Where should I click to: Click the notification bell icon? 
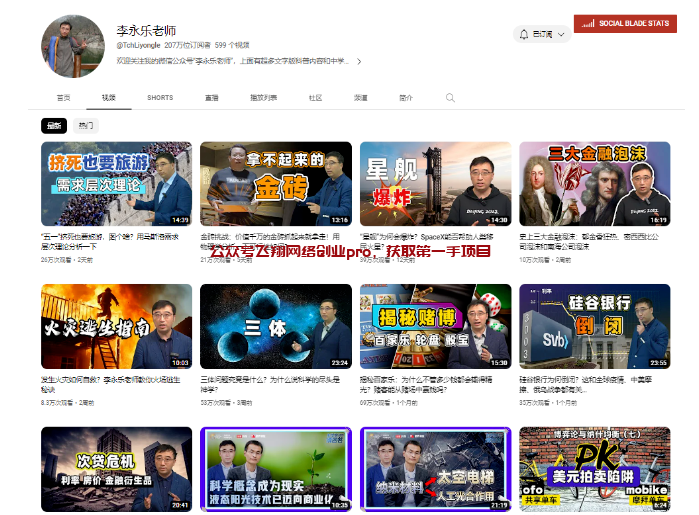pos(524,35)
